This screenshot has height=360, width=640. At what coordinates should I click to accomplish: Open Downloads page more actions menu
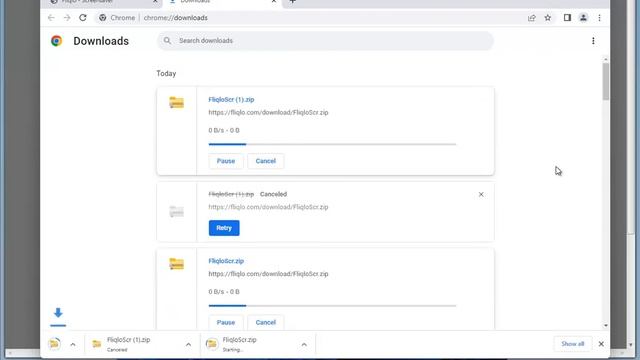click(x=593, y=41)
